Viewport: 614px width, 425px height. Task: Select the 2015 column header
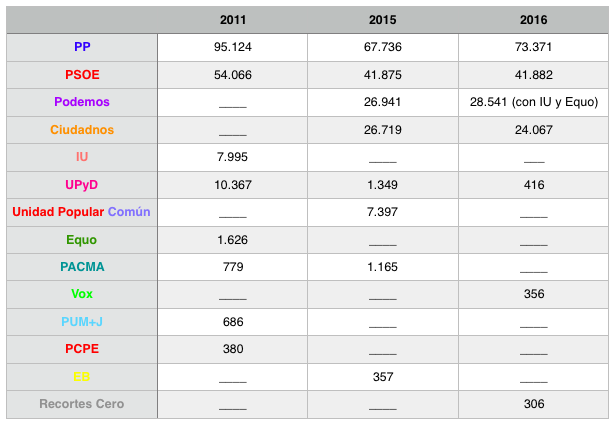382,20
